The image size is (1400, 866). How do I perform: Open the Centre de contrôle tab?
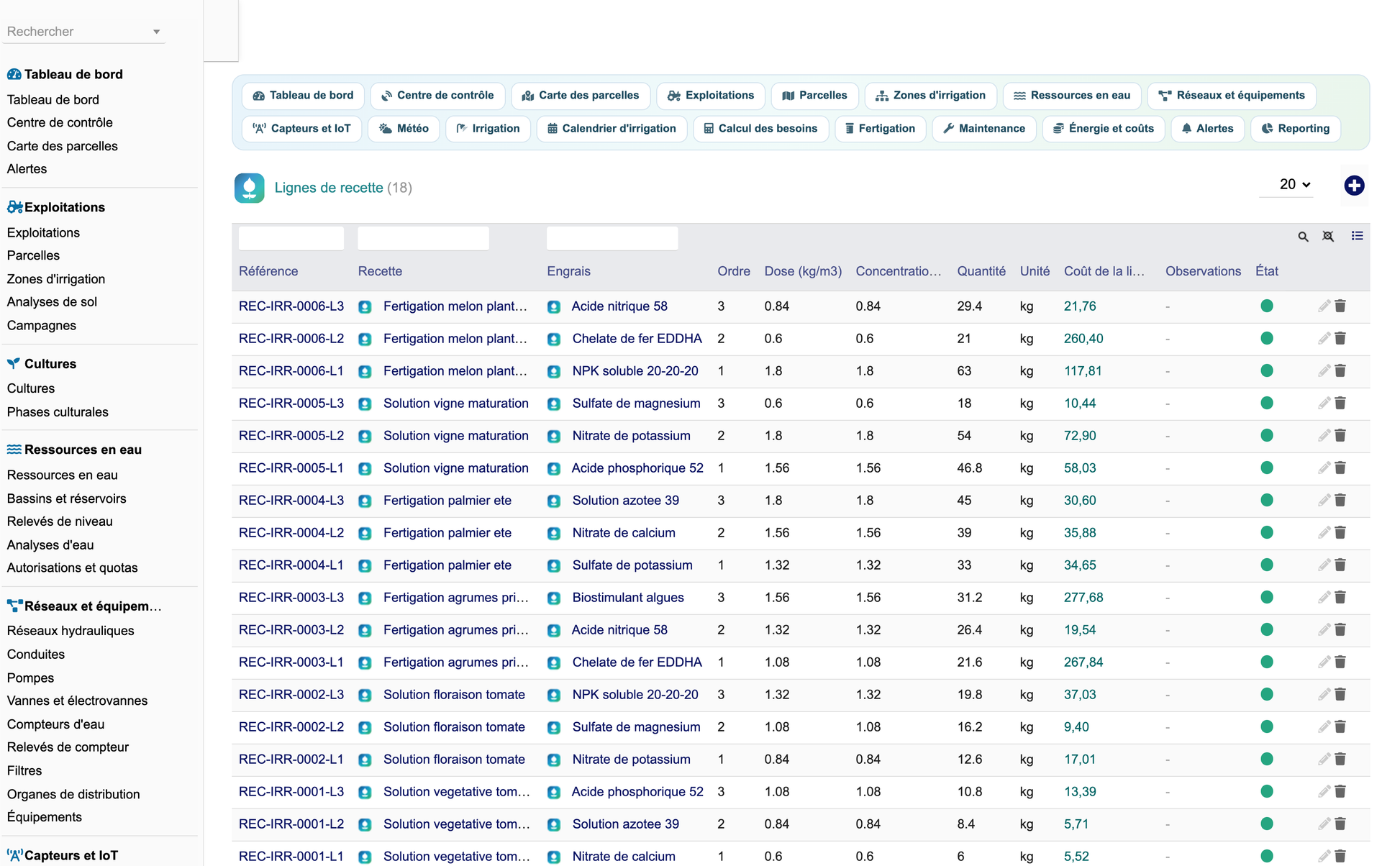[x=437, y=96]
